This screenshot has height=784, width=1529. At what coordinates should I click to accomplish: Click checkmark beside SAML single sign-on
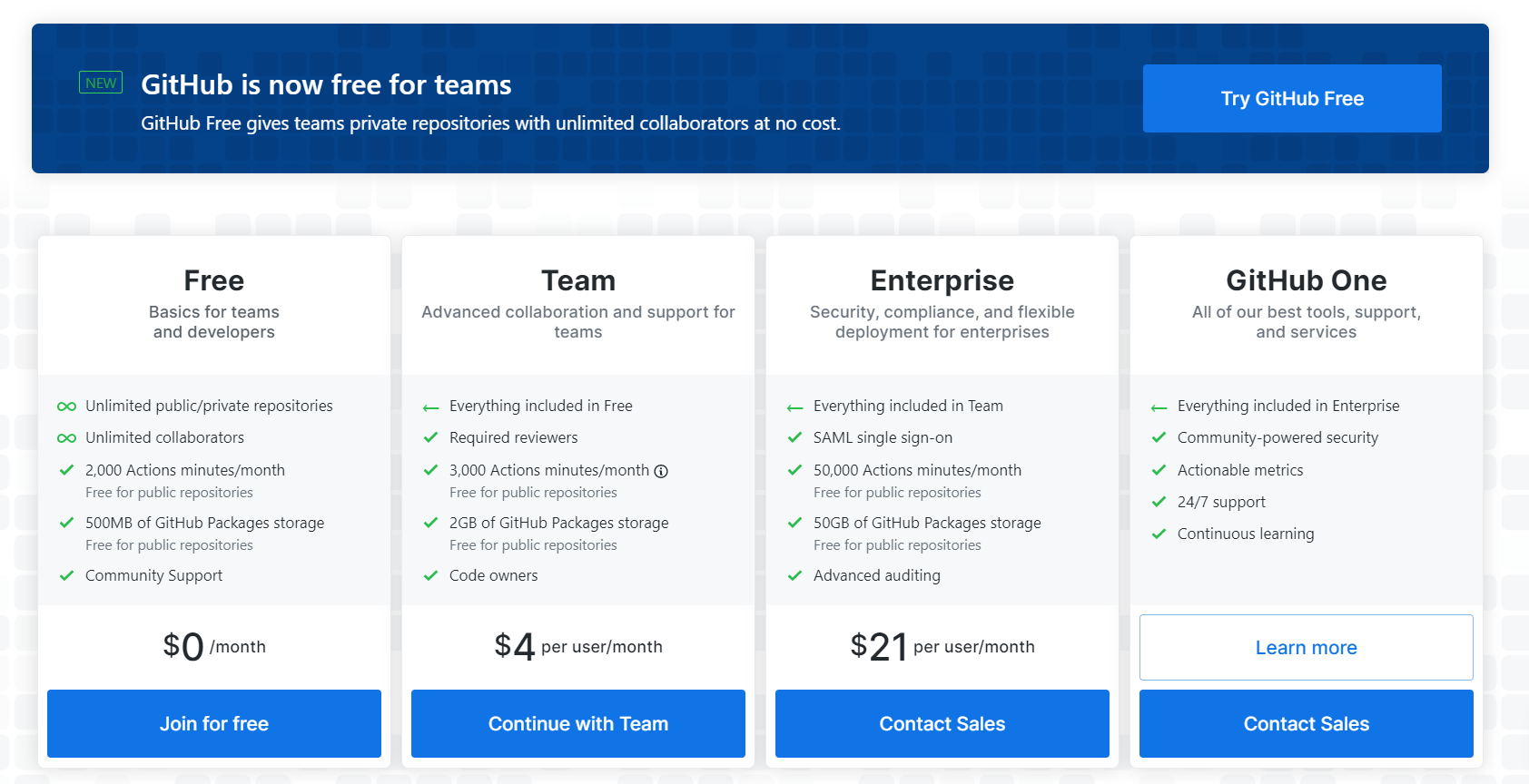tap(794, 437)
